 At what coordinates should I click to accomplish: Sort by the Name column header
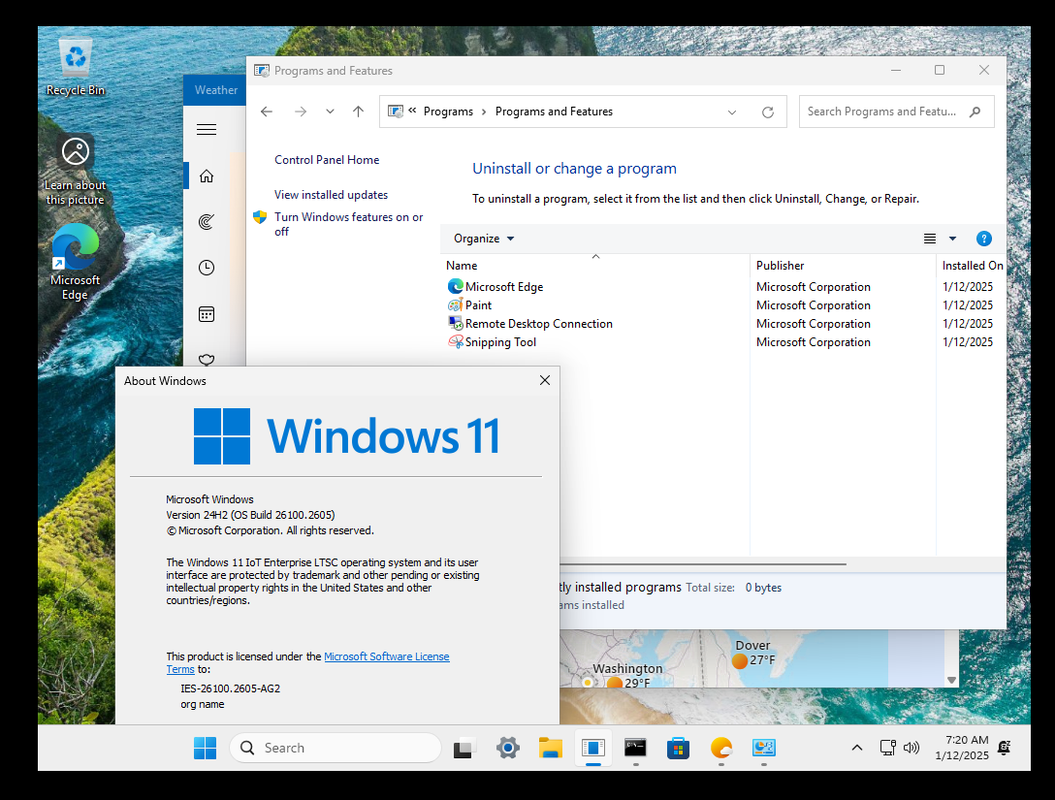click(595, 266)
